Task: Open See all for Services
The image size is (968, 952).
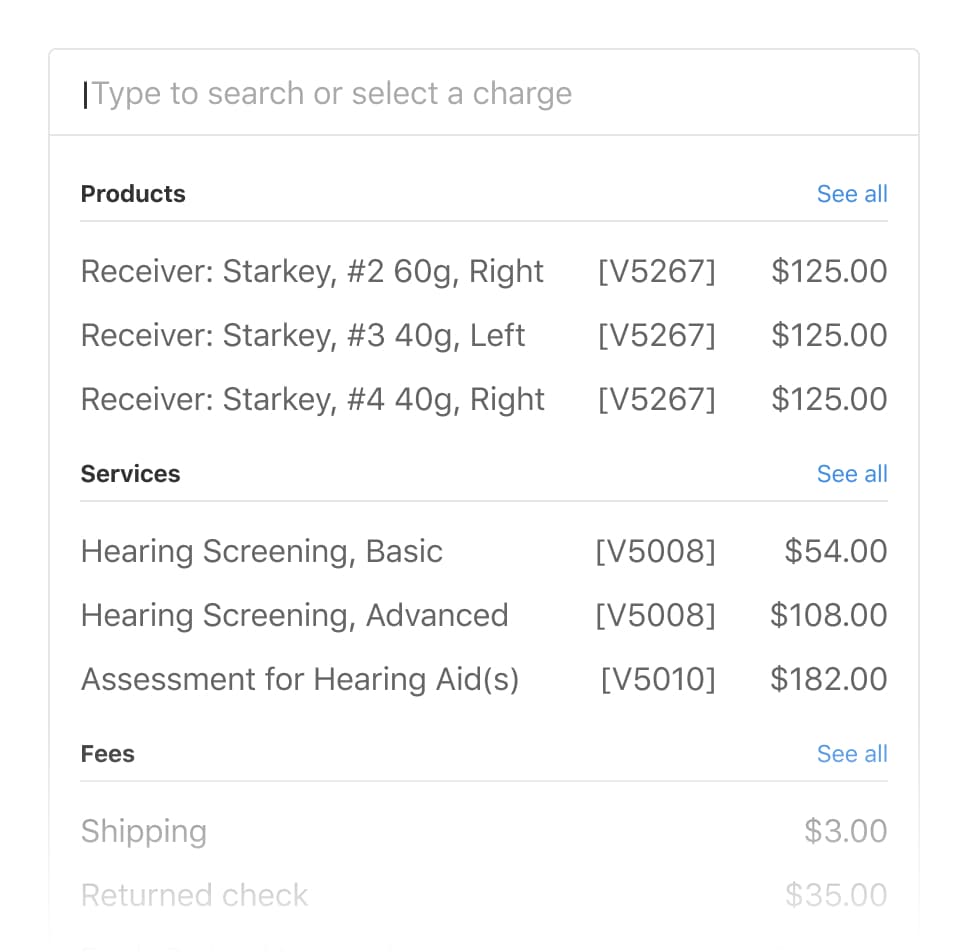Action: coord(852,474)
